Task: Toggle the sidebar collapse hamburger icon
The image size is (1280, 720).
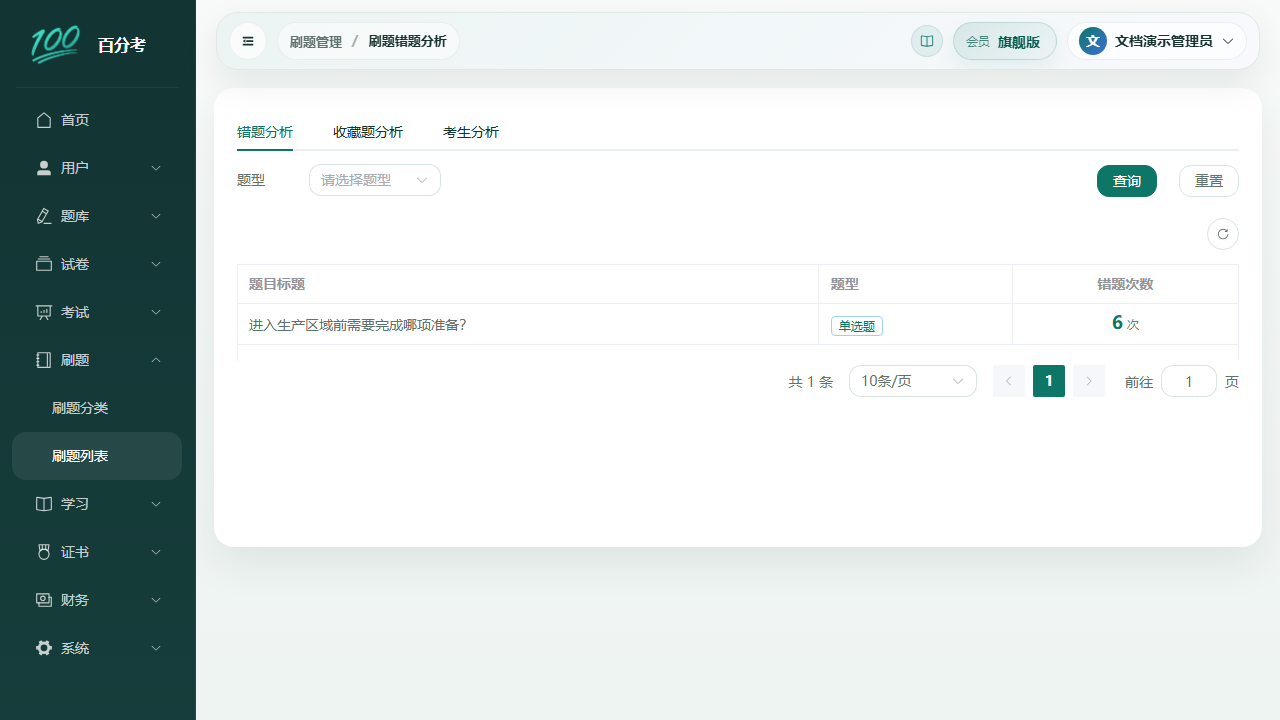Action: coord(248,41)
